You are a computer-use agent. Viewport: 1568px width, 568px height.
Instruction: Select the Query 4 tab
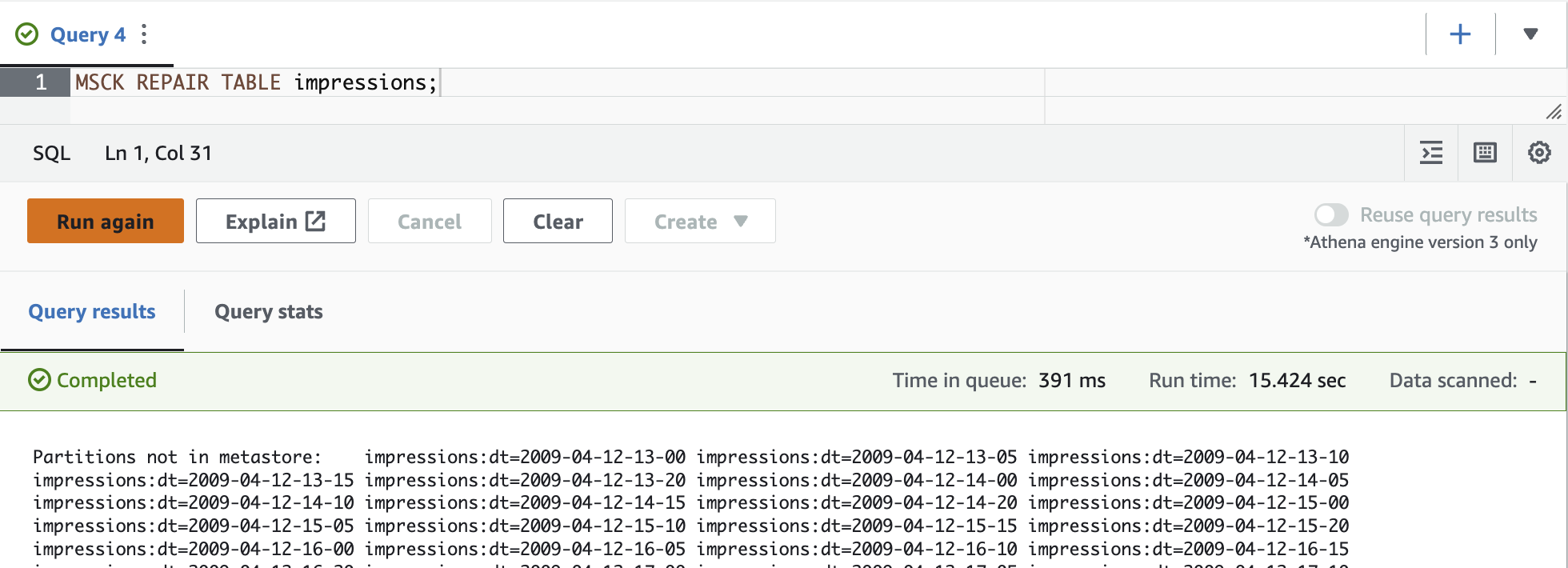[x=87, y=34]
